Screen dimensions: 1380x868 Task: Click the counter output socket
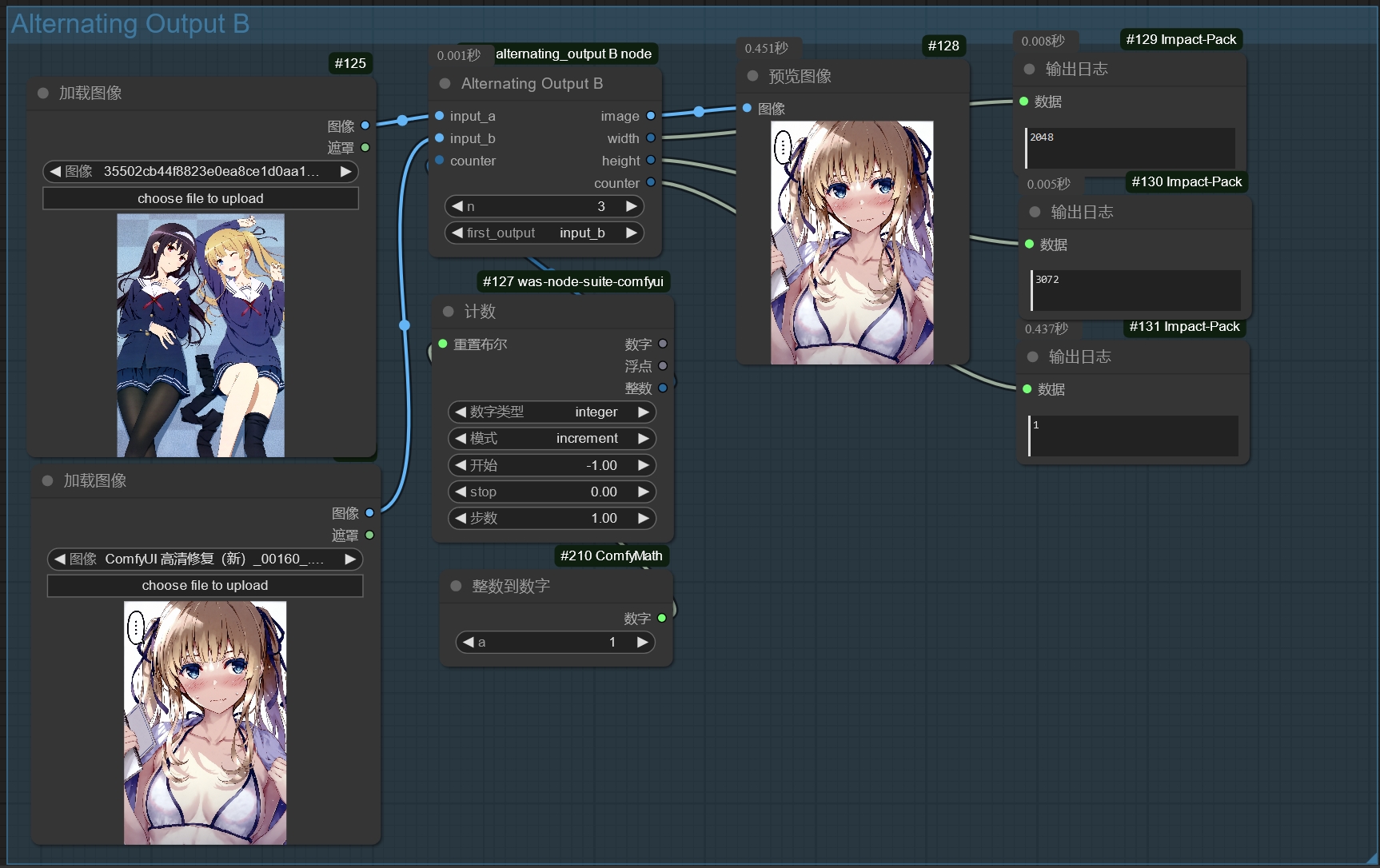pos(651,183)
